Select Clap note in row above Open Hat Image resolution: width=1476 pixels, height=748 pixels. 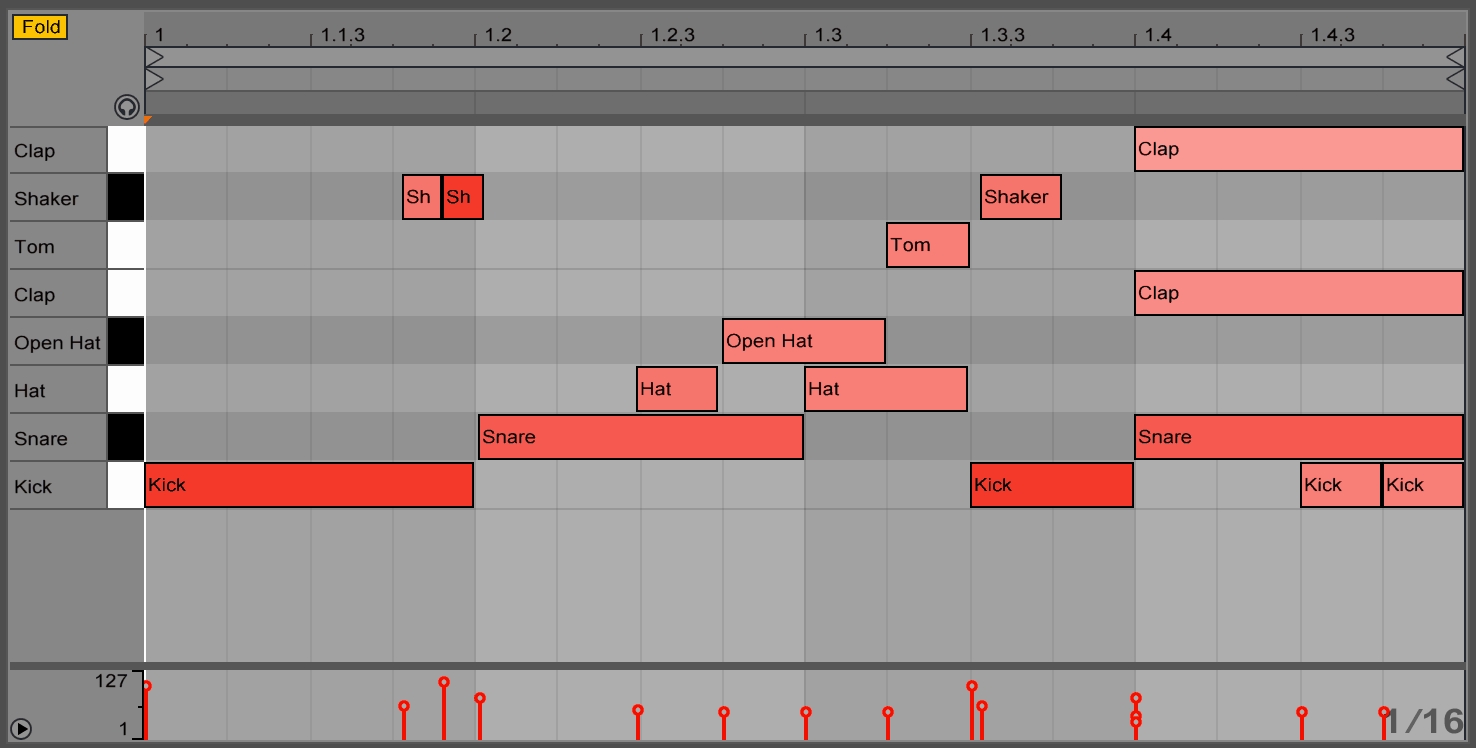tap(1299, 293)
